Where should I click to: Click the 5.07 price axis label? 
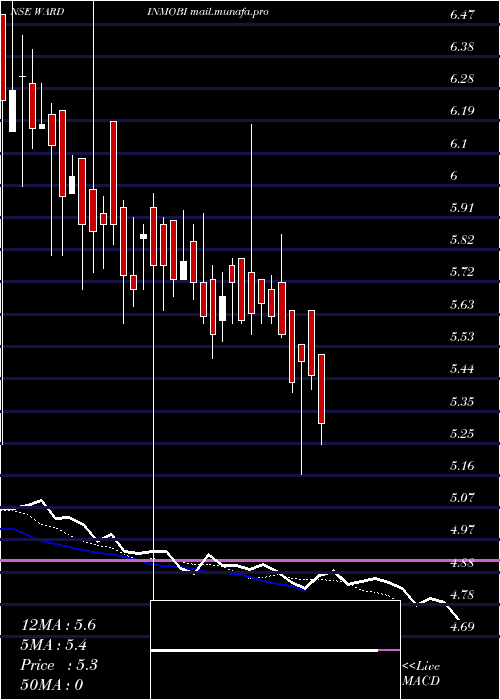click(462, 497)
